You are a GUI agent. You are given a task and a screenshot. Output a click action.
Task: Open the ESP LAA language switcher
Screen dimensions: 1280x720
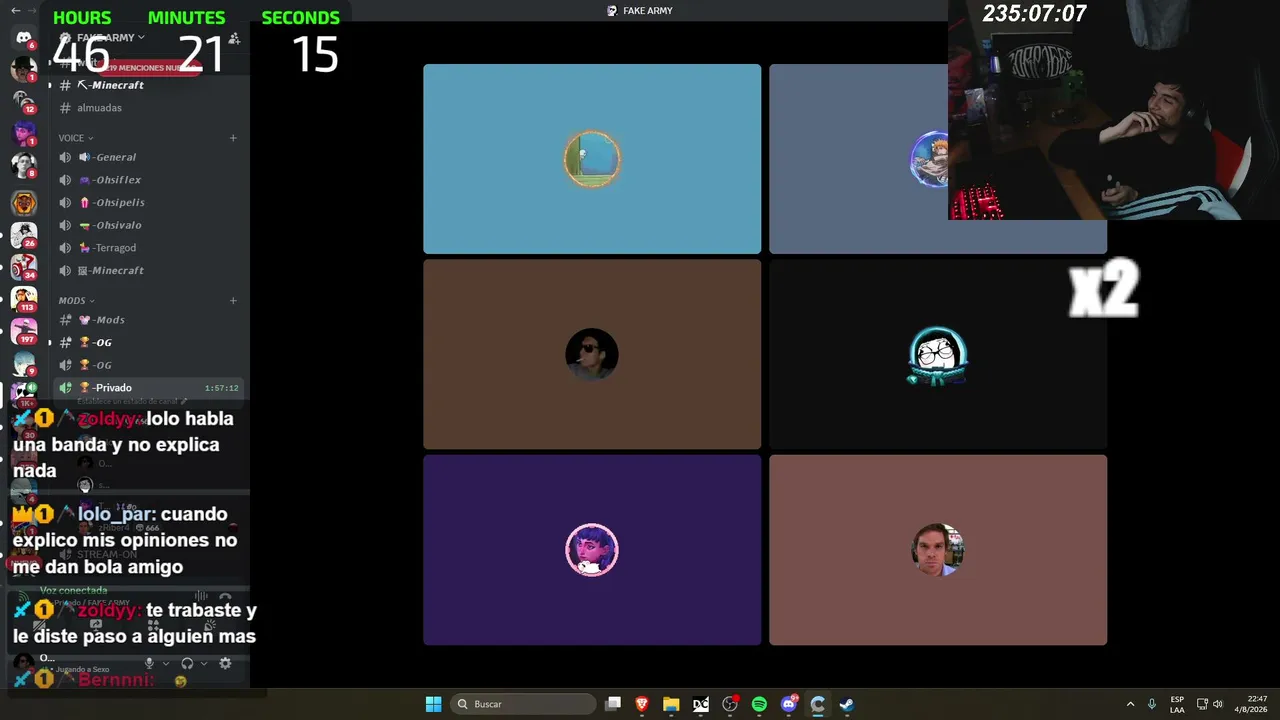1177,704
